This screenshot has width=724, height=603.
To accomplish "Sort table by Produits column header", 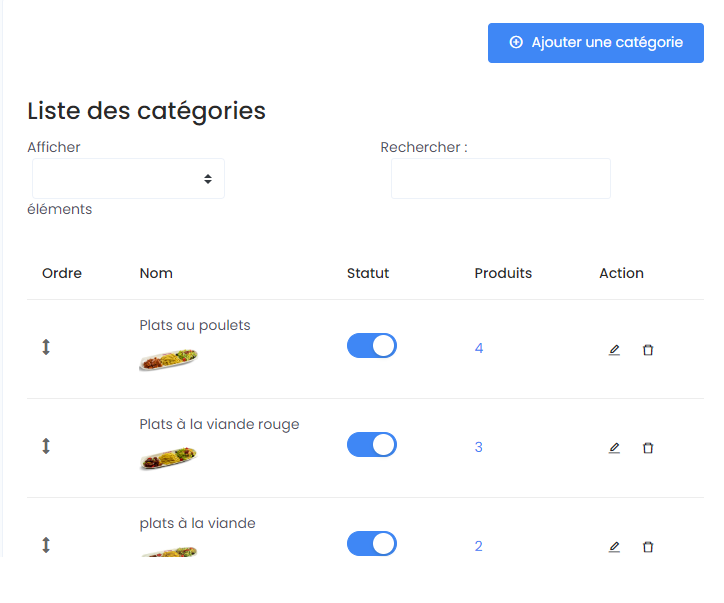I will [503, 273].
